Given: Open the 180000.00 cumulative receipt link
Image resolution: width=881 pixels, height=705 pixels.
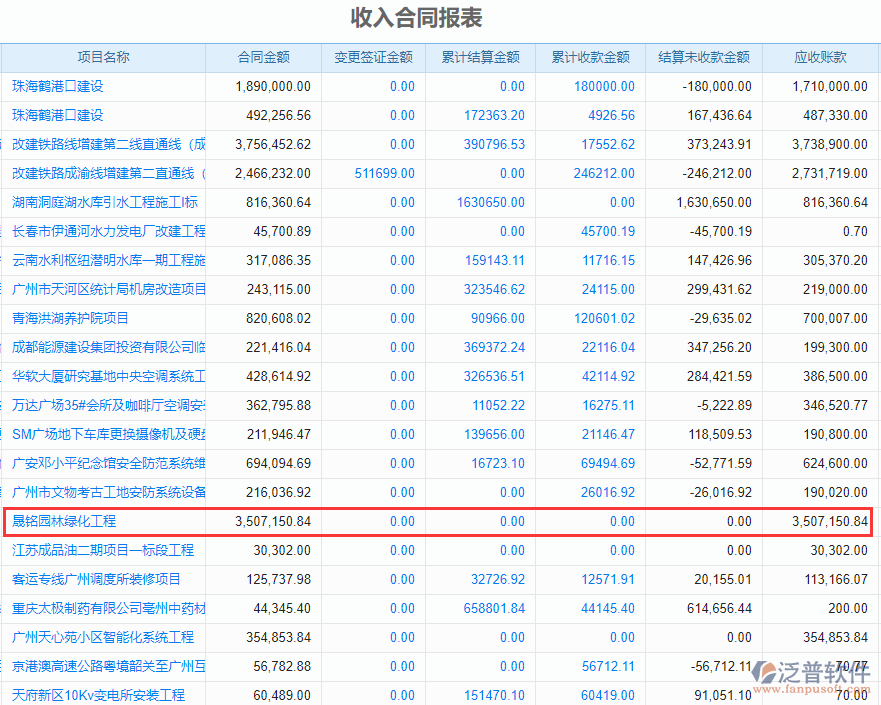Looking at the screenshot, I should pos(604,87).
